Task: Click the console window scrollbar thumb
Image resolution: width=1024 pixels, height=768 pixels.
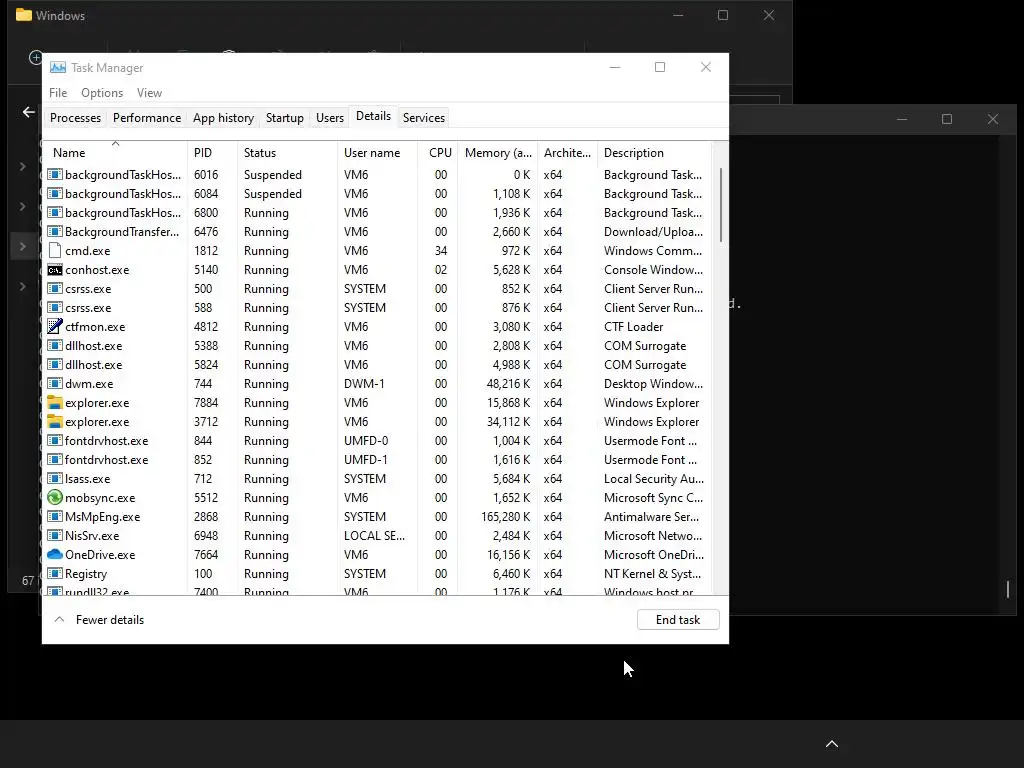Action: pos(1008,589)
